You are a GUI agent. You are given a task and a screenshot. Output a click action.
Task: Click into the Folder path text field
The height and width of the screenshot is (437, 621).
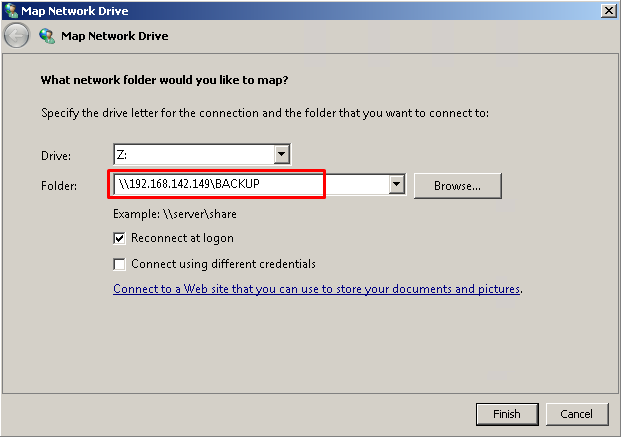pyautogui.click(x=251, y=184)
